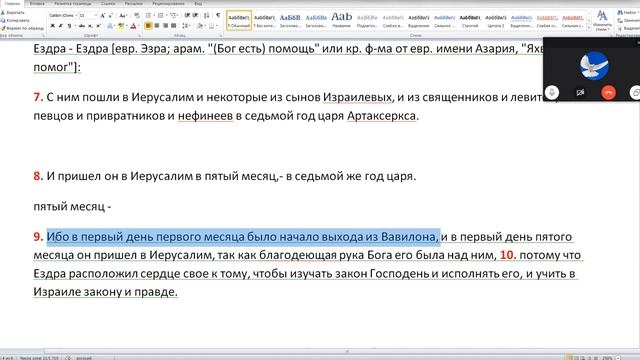Switch to the References (Ссылки) tab
Screen dimensions: 640x360
tap(108, 4)
